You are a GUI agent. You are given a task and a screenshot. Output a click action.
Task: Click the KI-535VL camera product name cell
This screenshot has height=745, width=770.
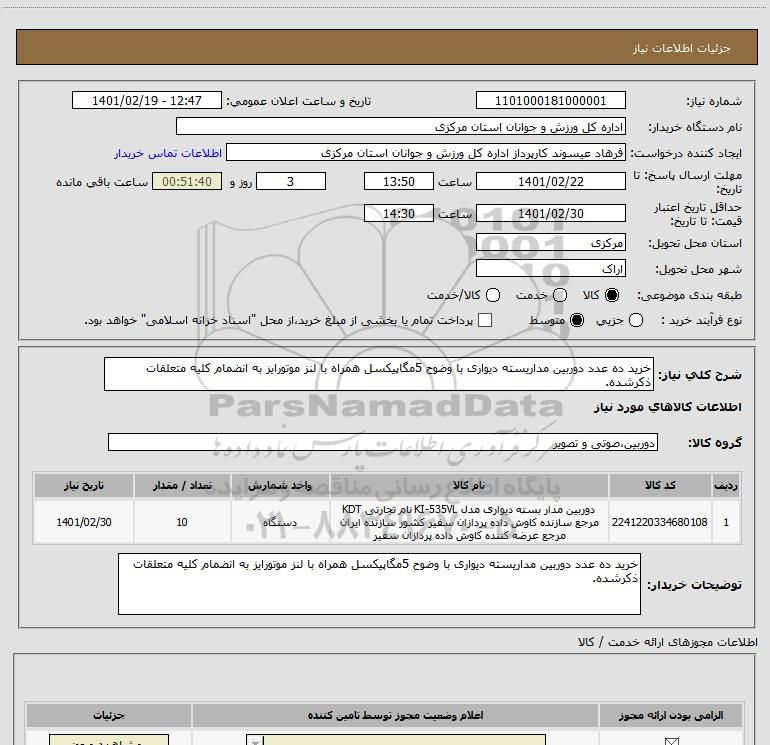click(x=469, y=522)
